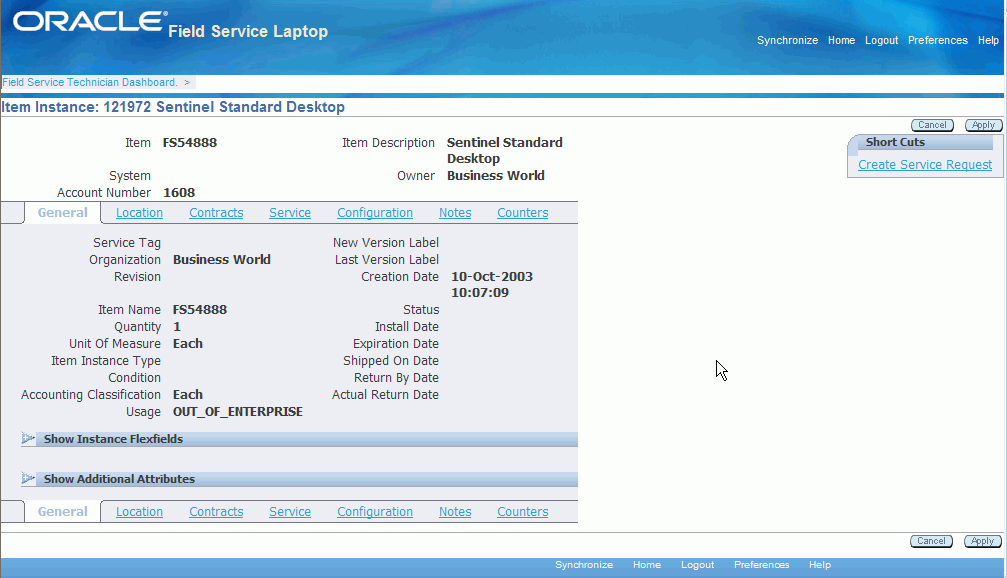Click the Item Instance page heading
The height and width of the screenshot is (578, 1007).
173,107
